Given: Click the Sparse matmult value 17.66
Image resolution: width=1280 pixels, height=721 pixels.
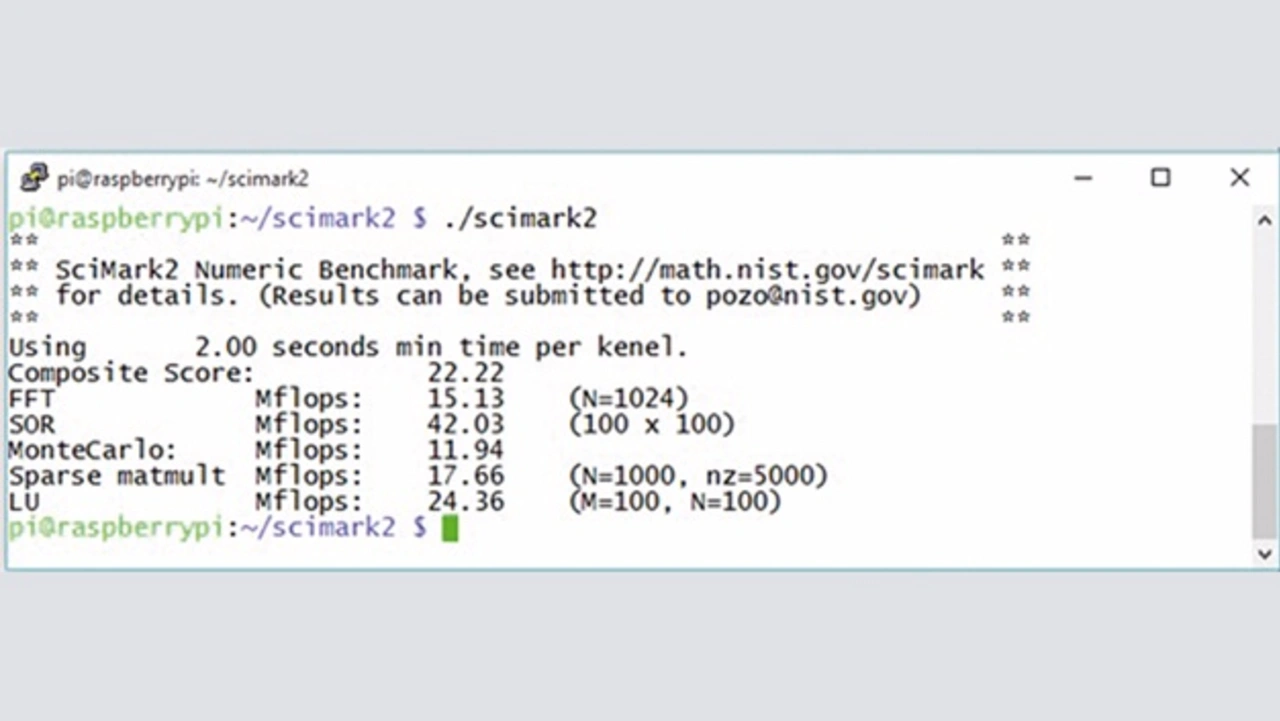Looking at the screenshot, I should [x=465, y=477].
